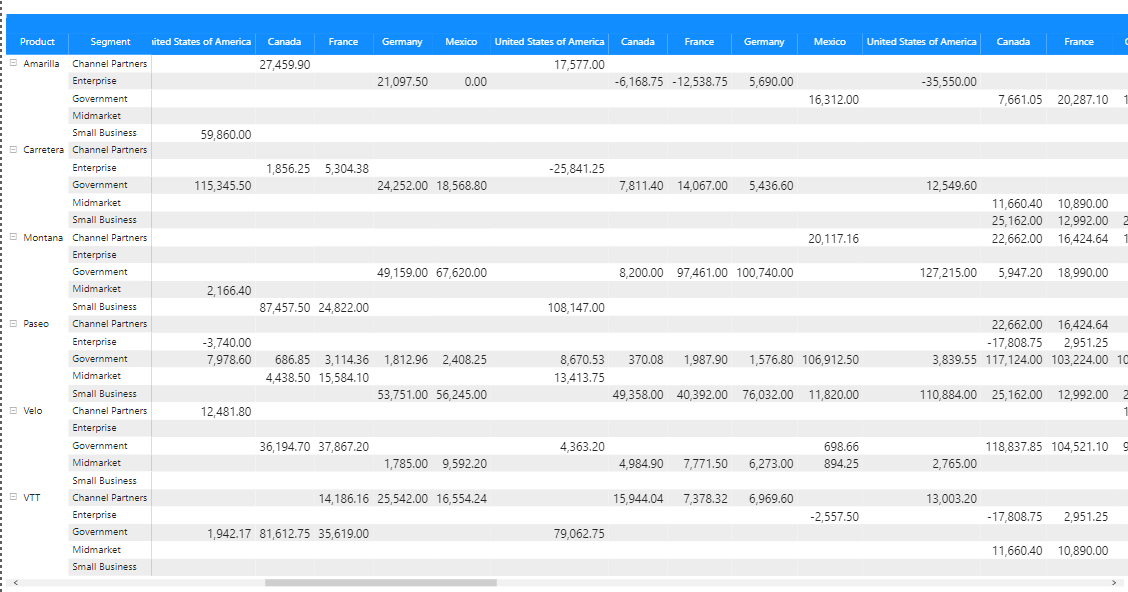The image size is (1128, 592).
Task: Select the Amarilla product label
Action: (41, 63)
